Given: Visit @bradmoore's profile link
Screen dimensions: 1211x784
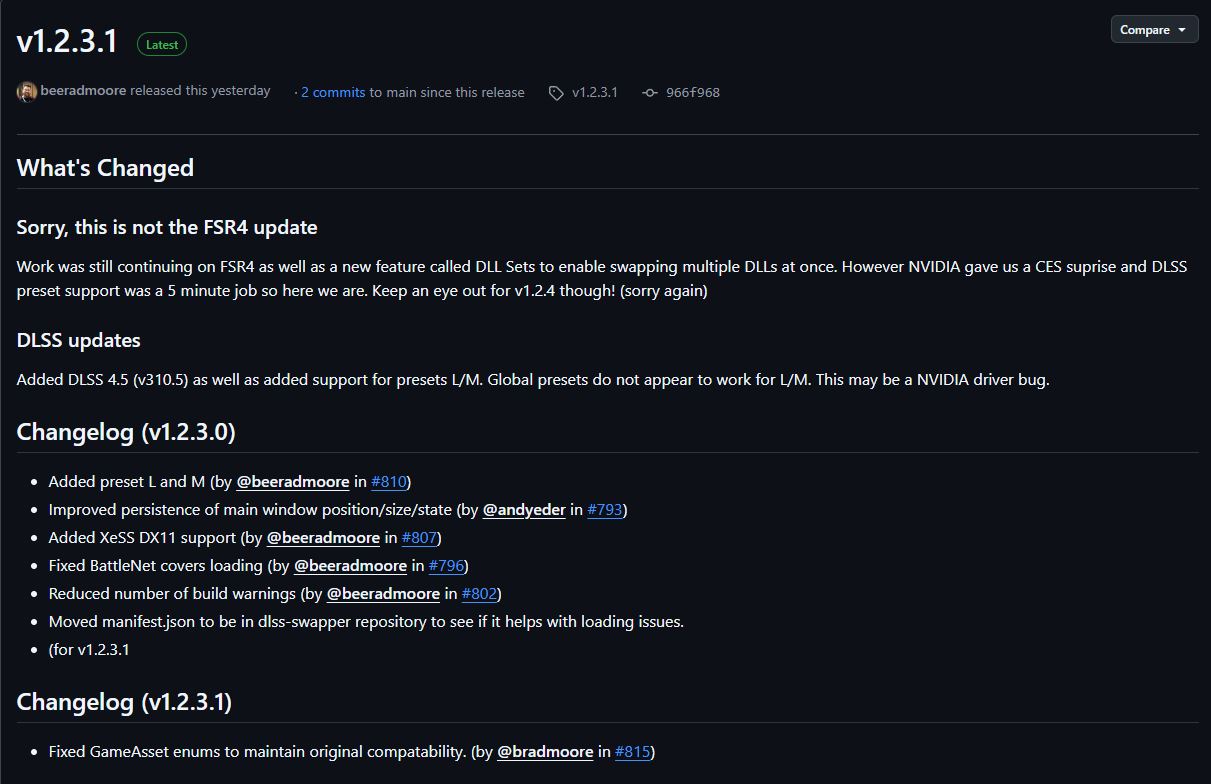Looking at the screenshot, I should (x=545, y=751).
